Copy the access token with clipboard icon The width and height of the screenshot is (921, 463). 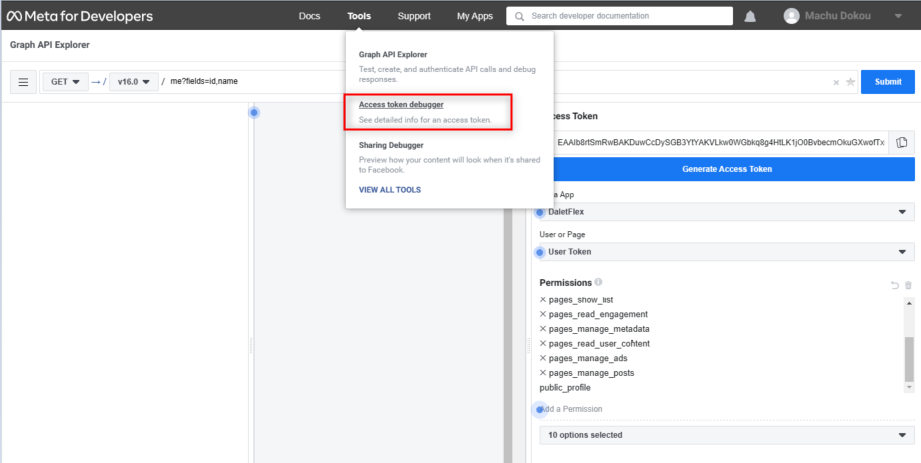[902, 143]
